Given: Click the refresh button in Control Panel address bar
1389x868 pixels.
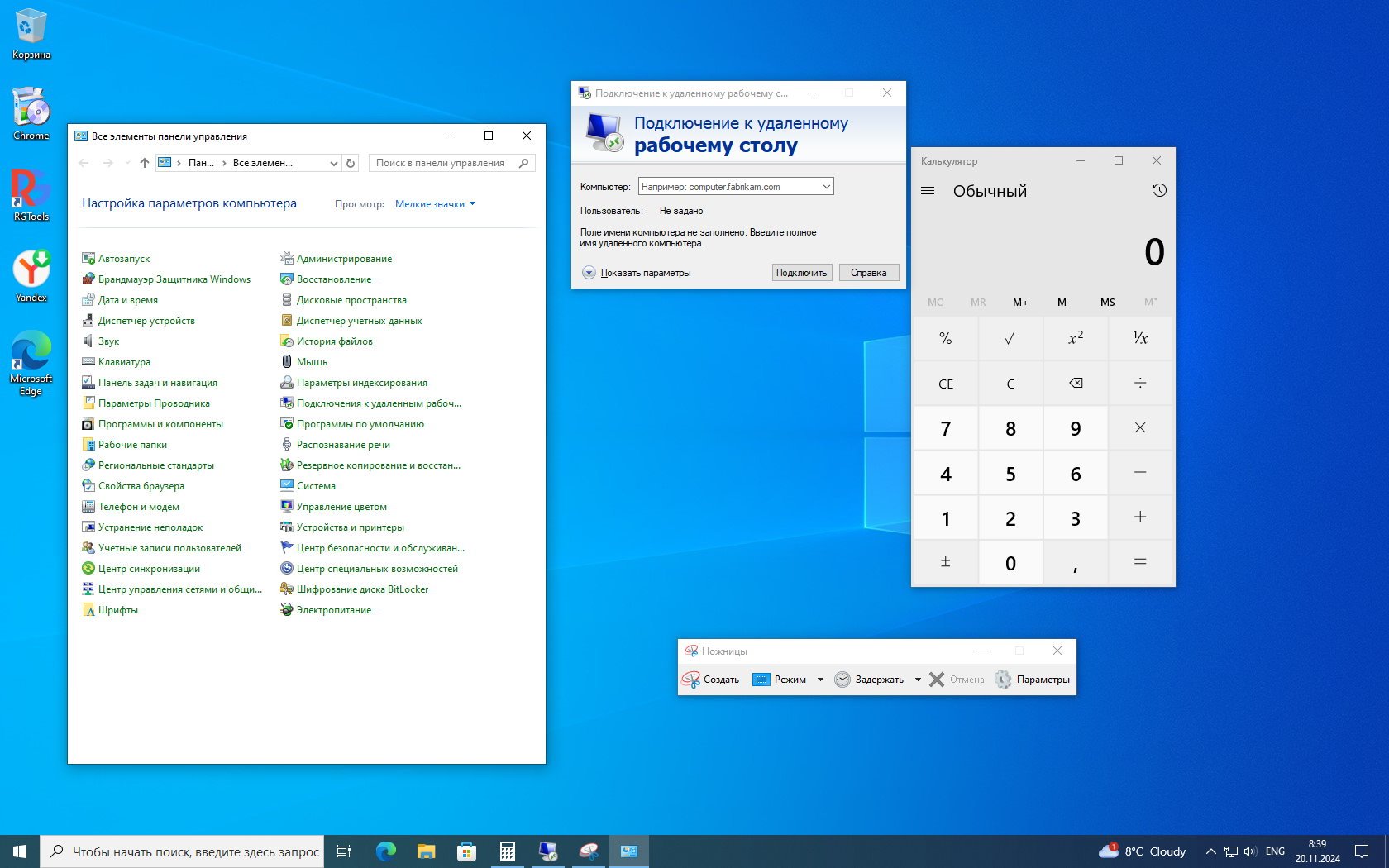Looking at the screenshot, I should pos(351,163).
